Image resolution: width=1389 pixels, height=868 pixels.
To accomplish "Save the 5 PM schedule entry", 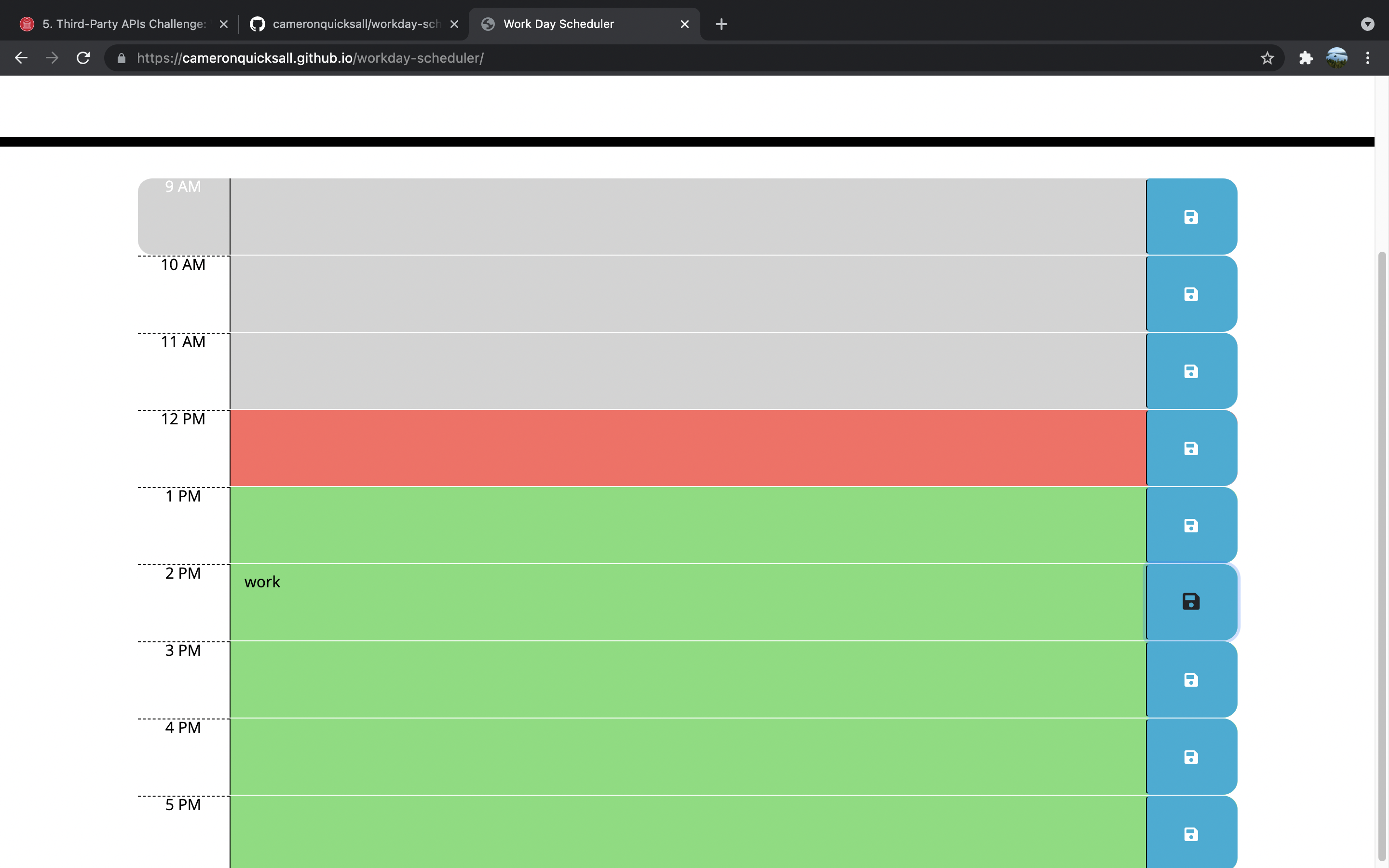I will tap(1191, 832).
